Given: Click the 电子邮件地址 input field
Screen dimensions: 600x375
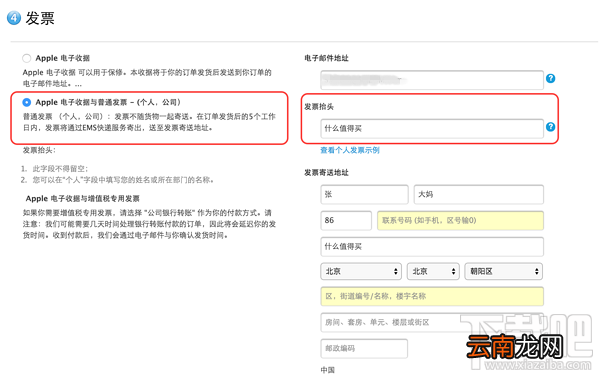Looking at the screenshot, I should tap(432, 80).
